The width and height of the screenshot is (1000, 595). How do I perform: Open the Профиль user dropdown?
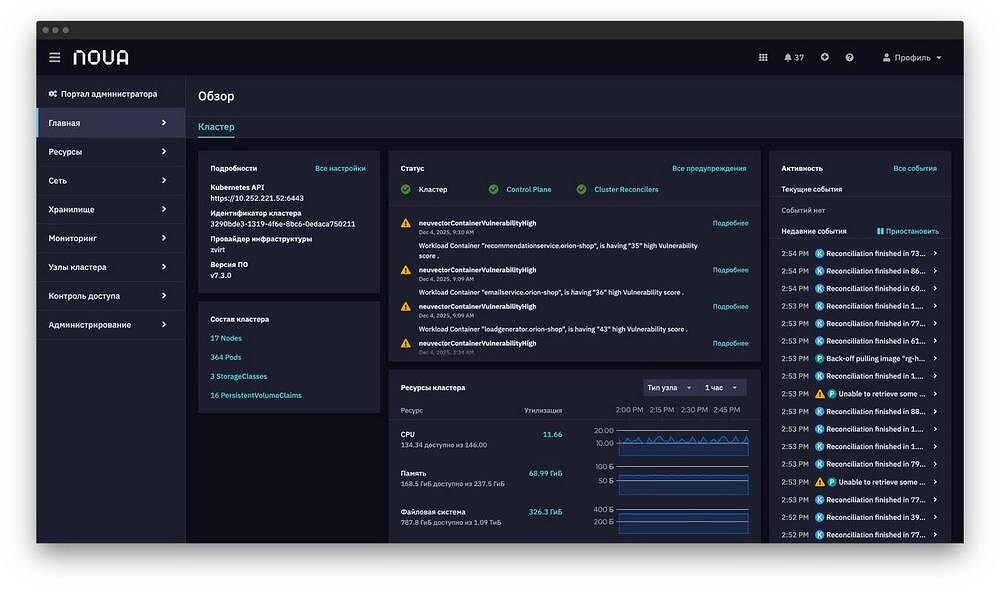[912, 58]
